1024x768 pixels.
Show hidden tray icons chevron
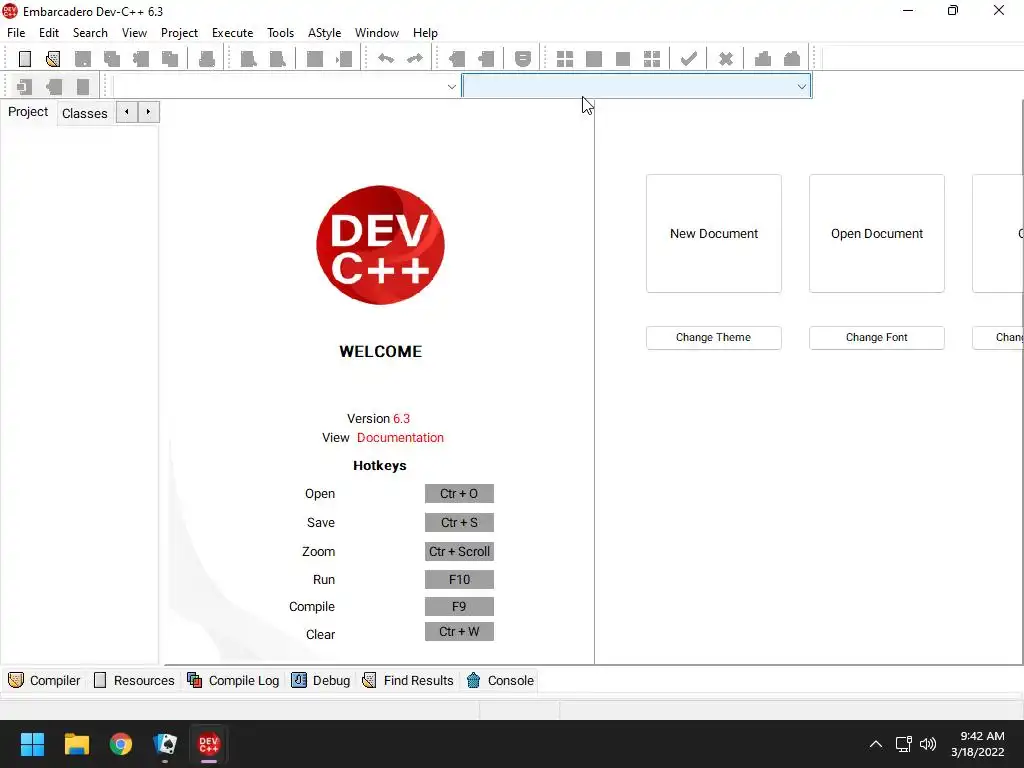point(876,744)
